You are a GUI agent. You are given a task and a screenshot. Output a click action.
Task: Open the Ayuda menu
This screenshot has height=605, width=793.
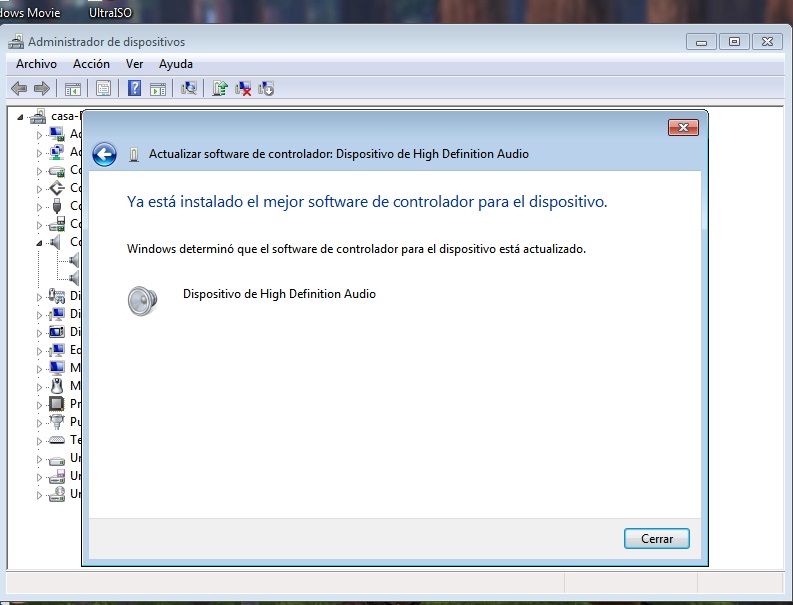[x=175, y=64]
